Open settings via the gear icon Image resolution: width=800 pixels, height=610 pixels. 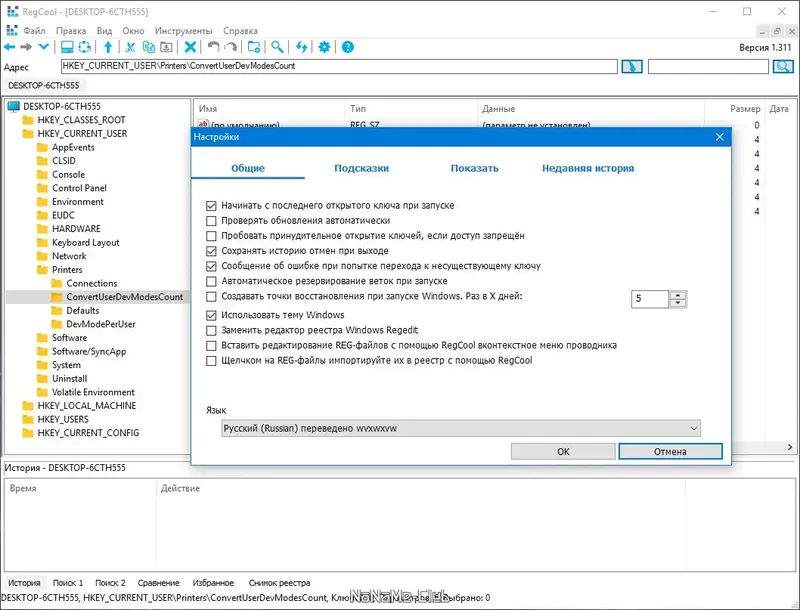pyautogui.click(x=324, y=47)
